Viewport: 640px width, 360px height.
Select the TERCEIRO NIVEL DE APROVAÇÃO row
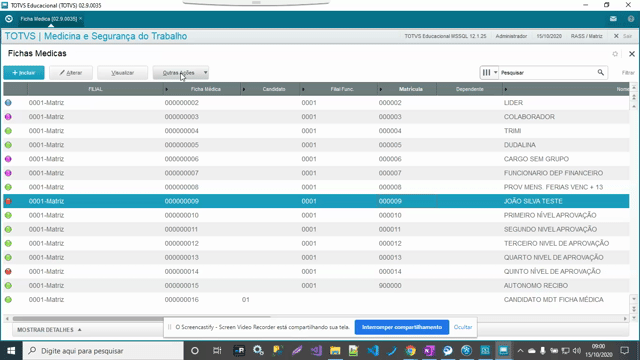click(x=316, y=243)
